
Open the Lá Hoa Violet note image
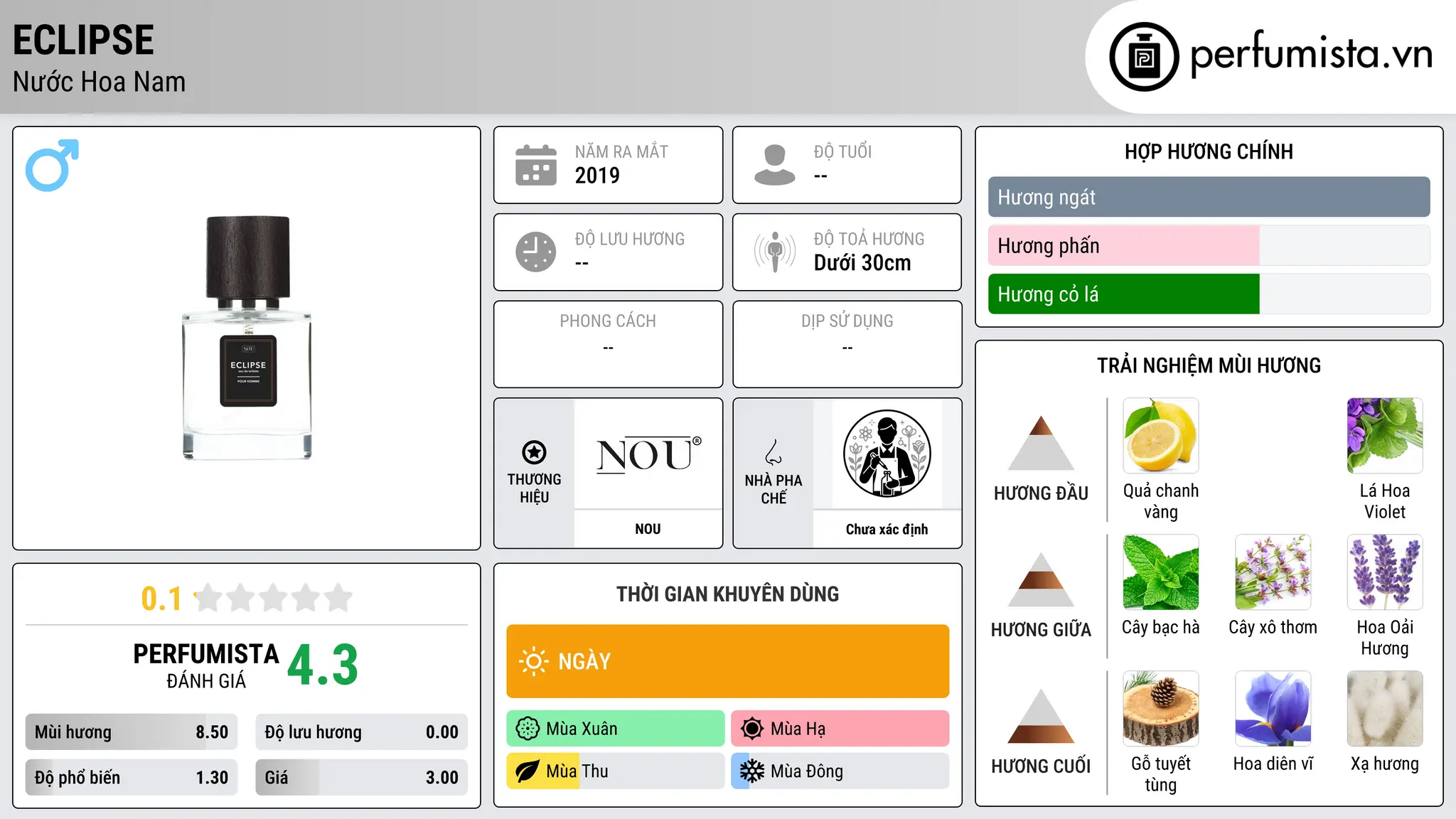pos(1385,436)
